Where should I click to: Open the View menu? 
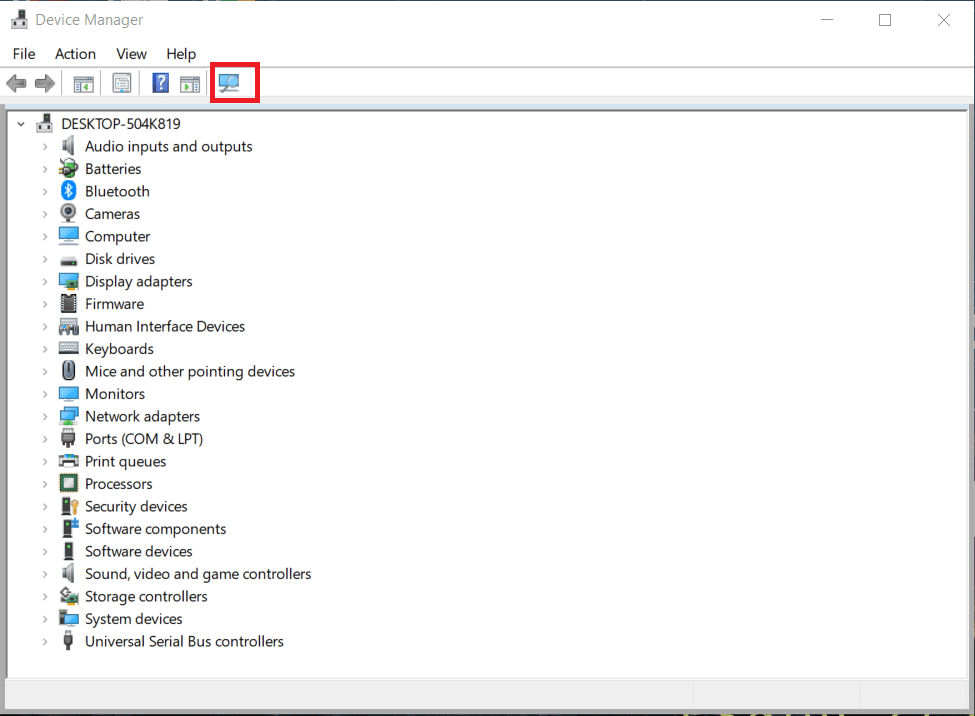pos(131,54)
